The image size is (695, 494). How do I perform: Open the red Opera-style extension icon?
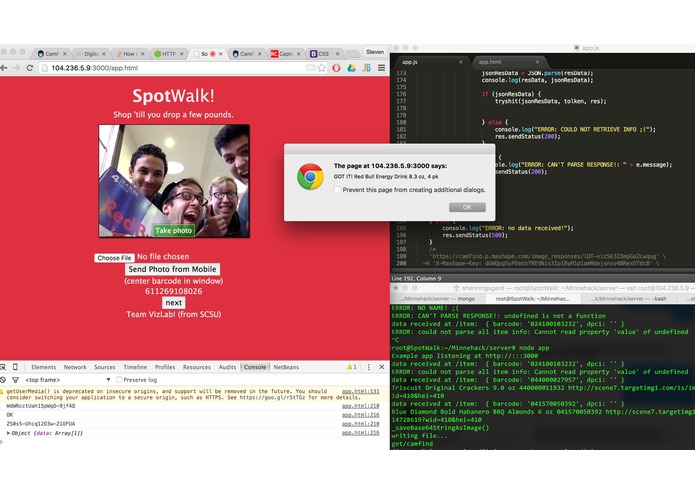tap(336, 68)
